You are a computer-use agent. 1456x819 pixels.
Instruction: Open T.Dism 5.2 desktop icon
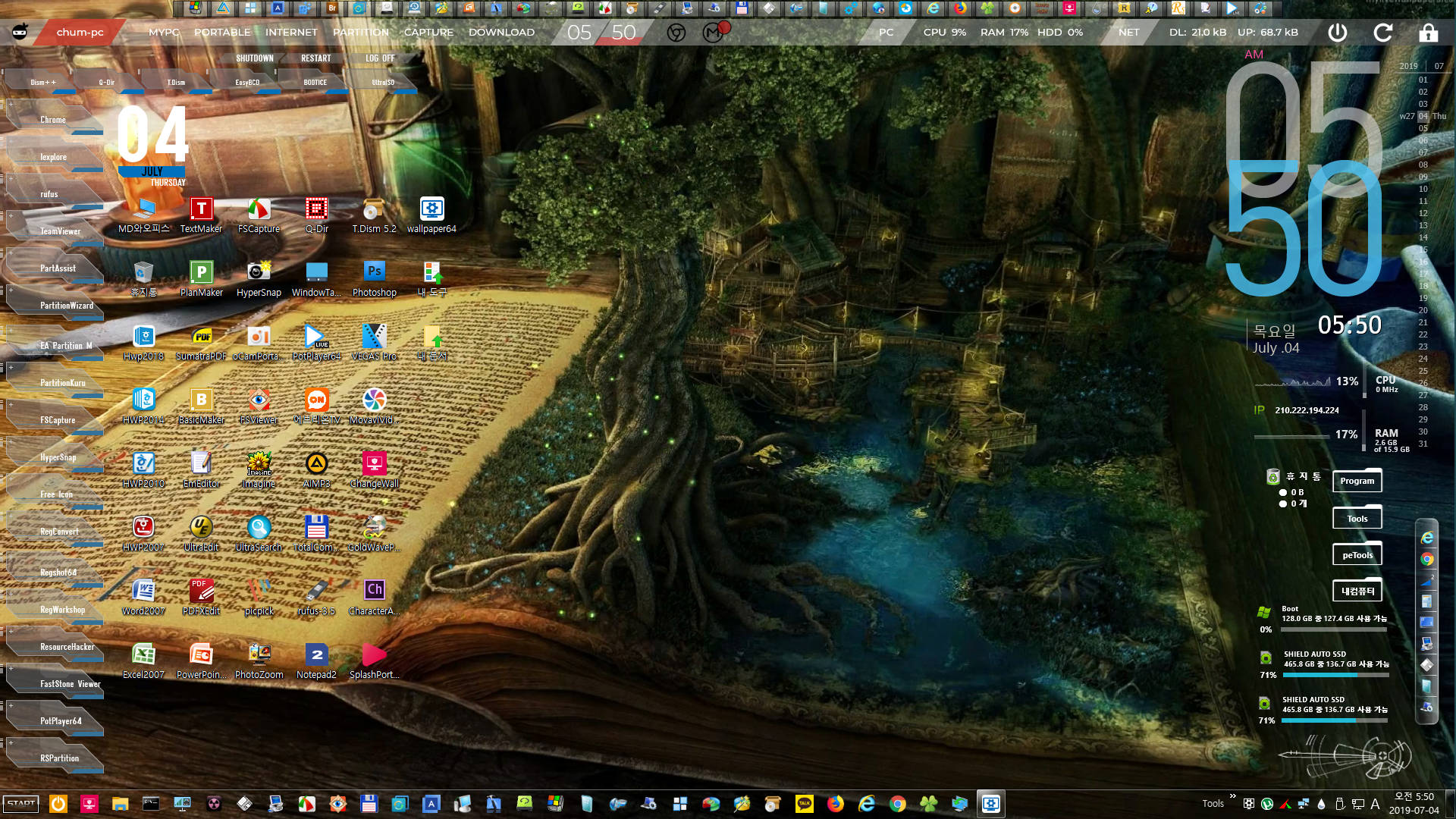(374, 215)
